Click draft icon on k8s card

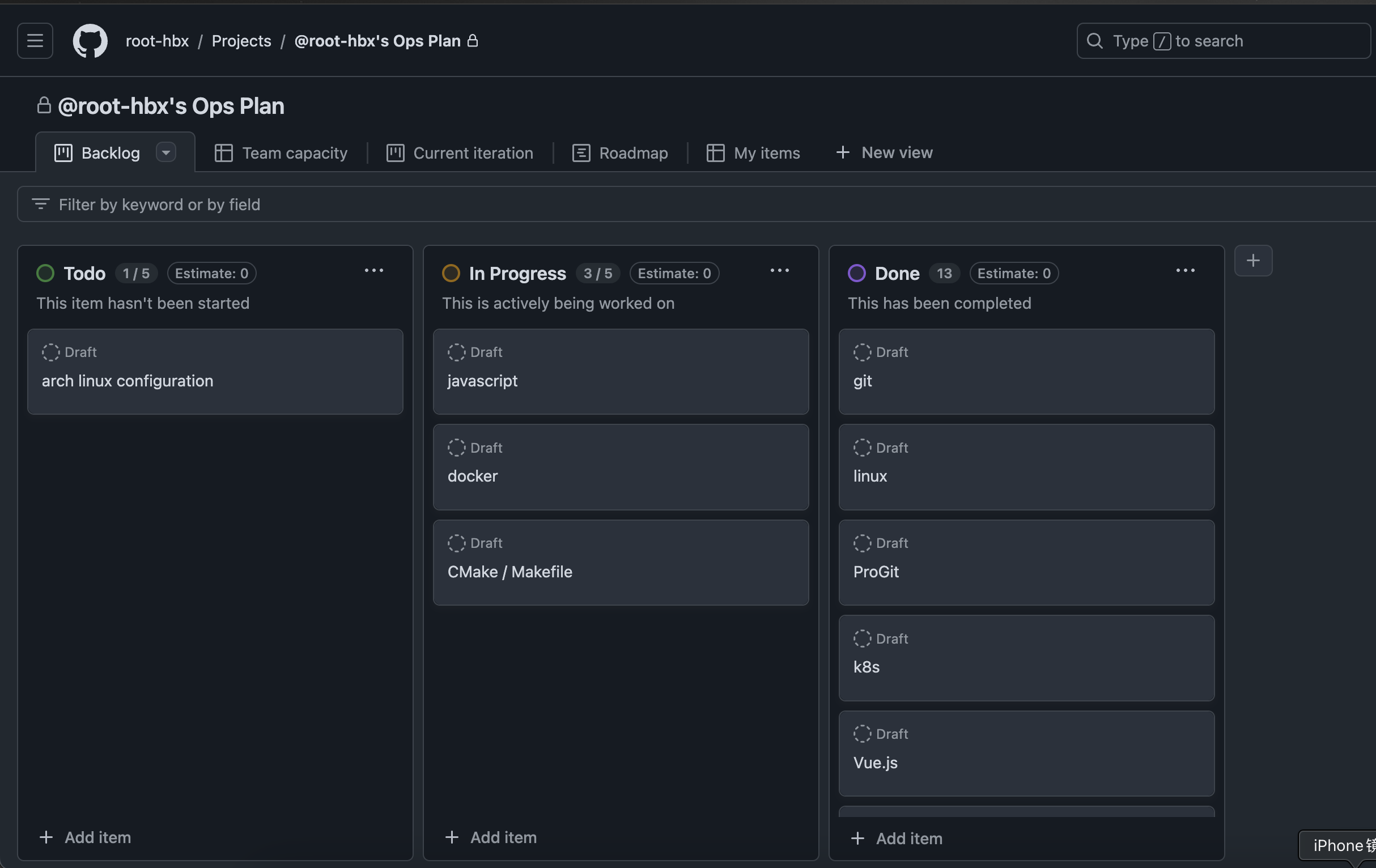[862, 639]
